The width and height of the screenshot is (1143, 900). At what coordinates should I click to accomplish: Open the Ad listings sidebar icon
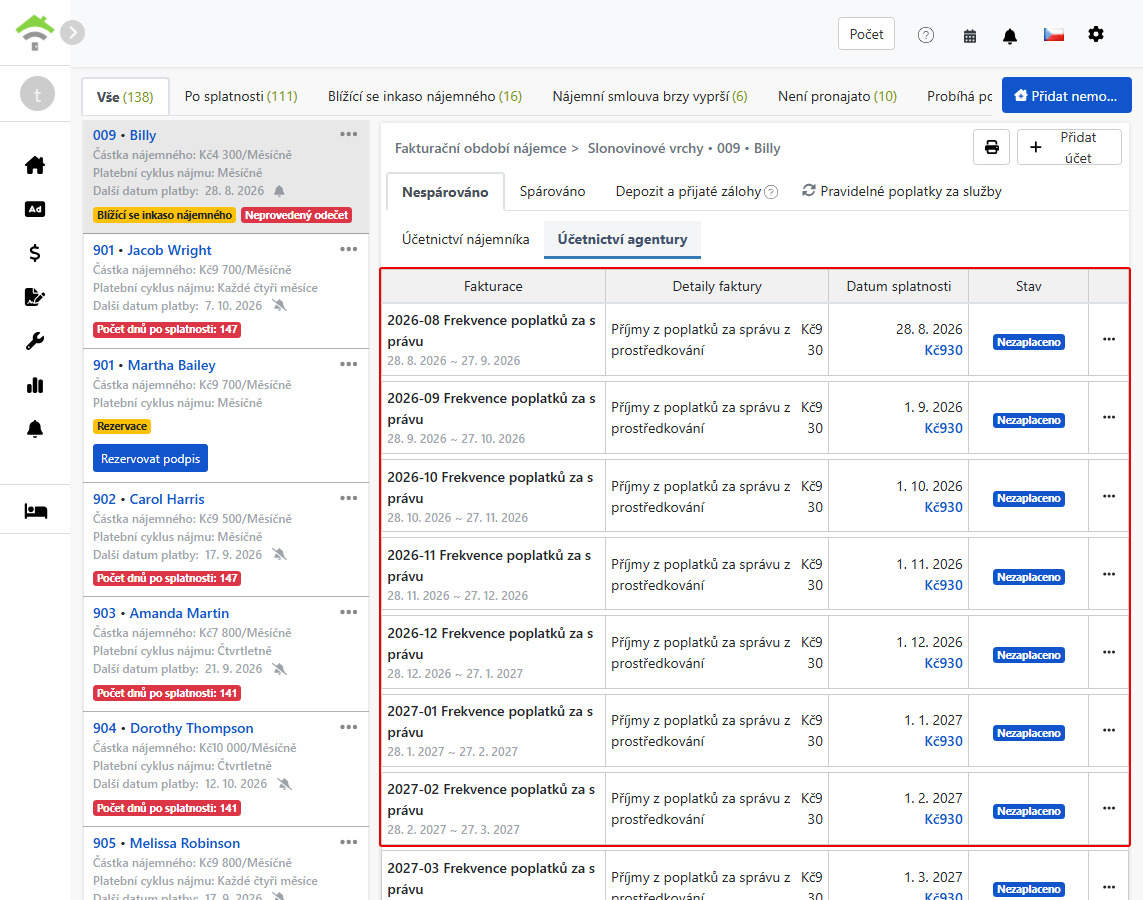point(34,209)
